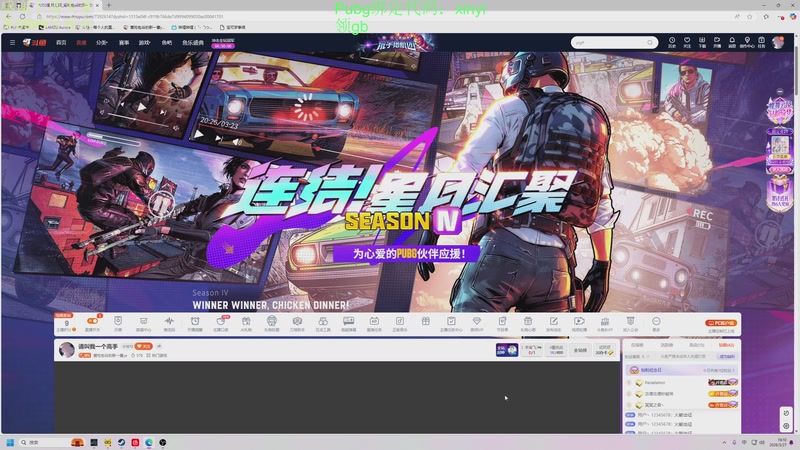Open the 钻粉纪念日 banner in the chat panel
Screen dimensions: 800x450
pyautogui.click(x=682, y=370)
